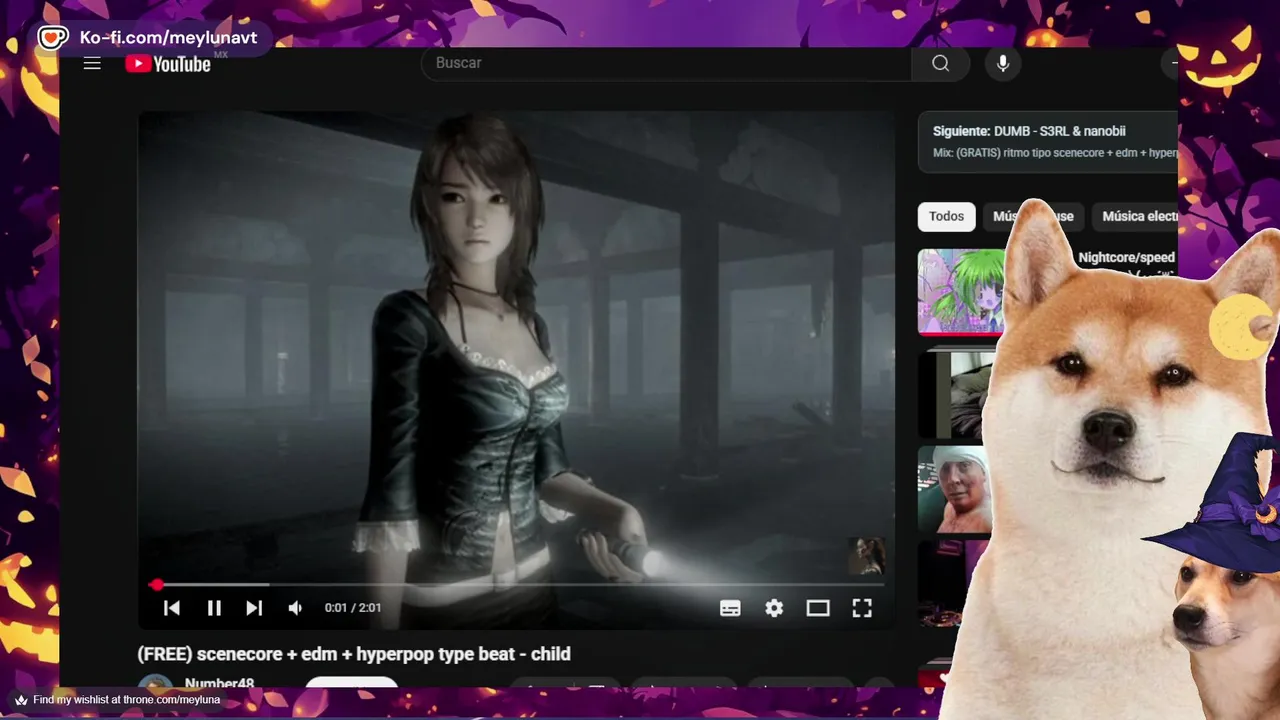Click the video title scenecore type beat
This screenshot has height=720, width=1280.
coord(354,654)
